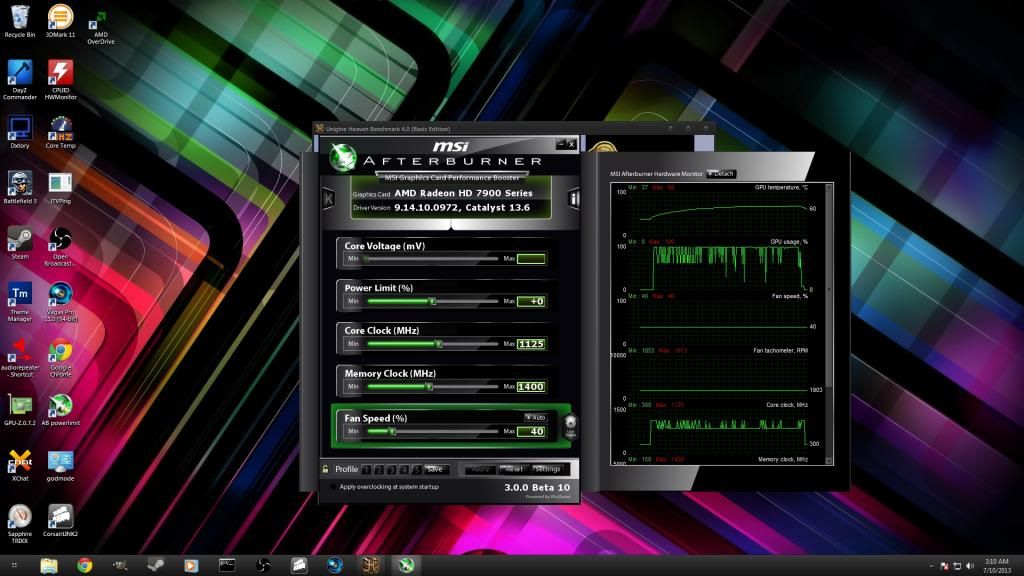Open Windows Explorer from the taskbar
The image size is (1024, 576).
(x=49, y=565)
